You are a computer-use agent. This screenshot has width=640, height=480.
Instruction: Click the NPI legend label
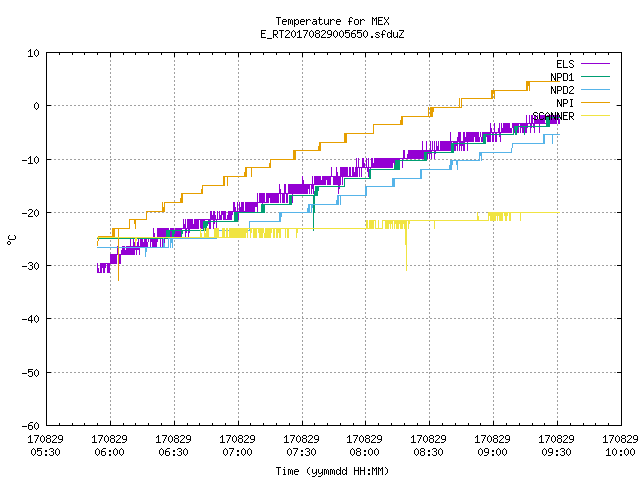point(565,103)
